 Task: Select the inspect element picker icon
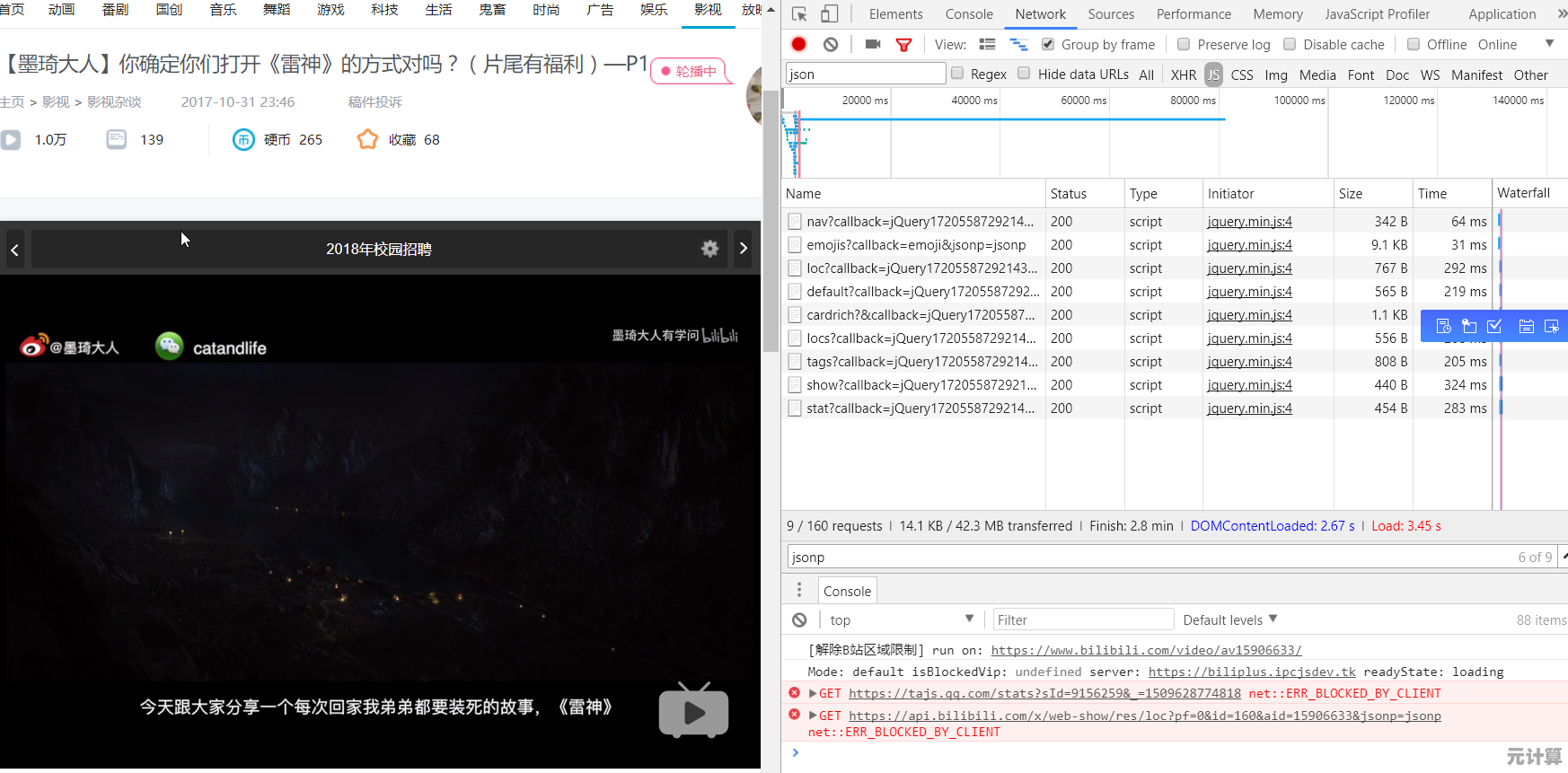coord(799,14)
